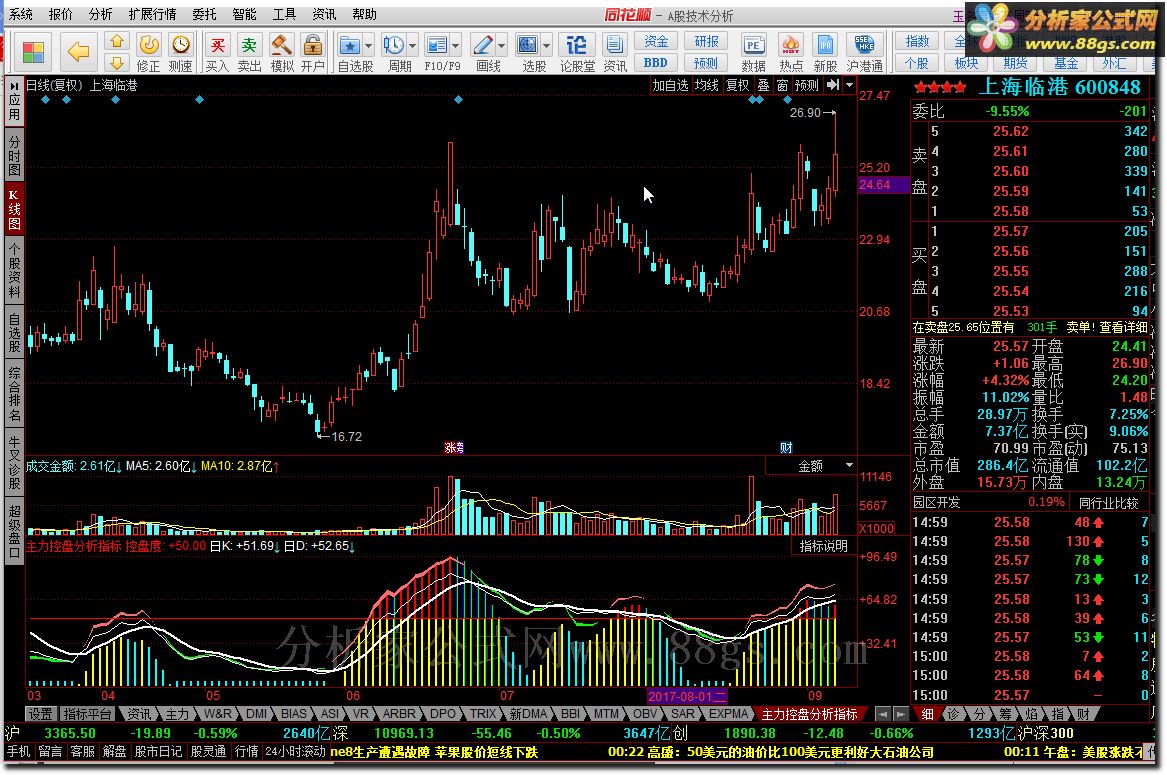
Task: Select the 细 detail tab in quote panel
Action: point(927,714)
